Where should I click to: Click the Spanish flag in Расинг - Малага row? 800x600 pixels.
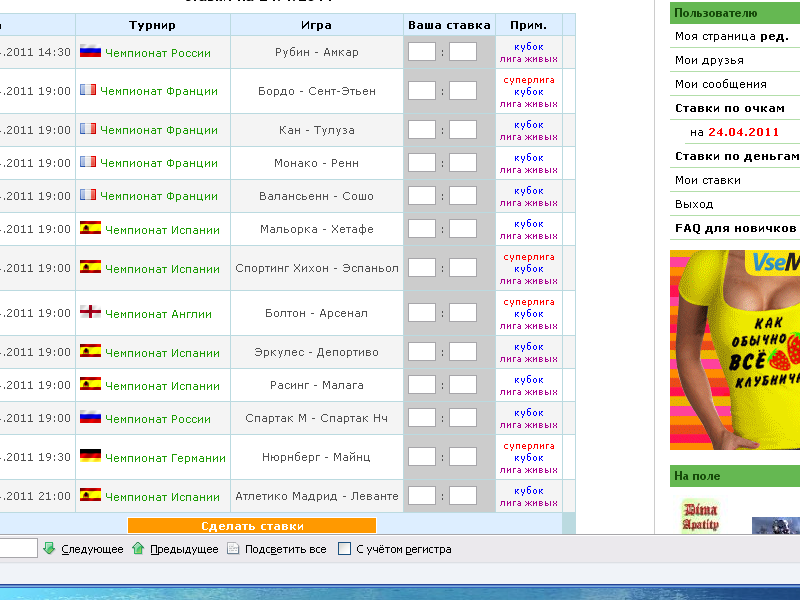90,384
